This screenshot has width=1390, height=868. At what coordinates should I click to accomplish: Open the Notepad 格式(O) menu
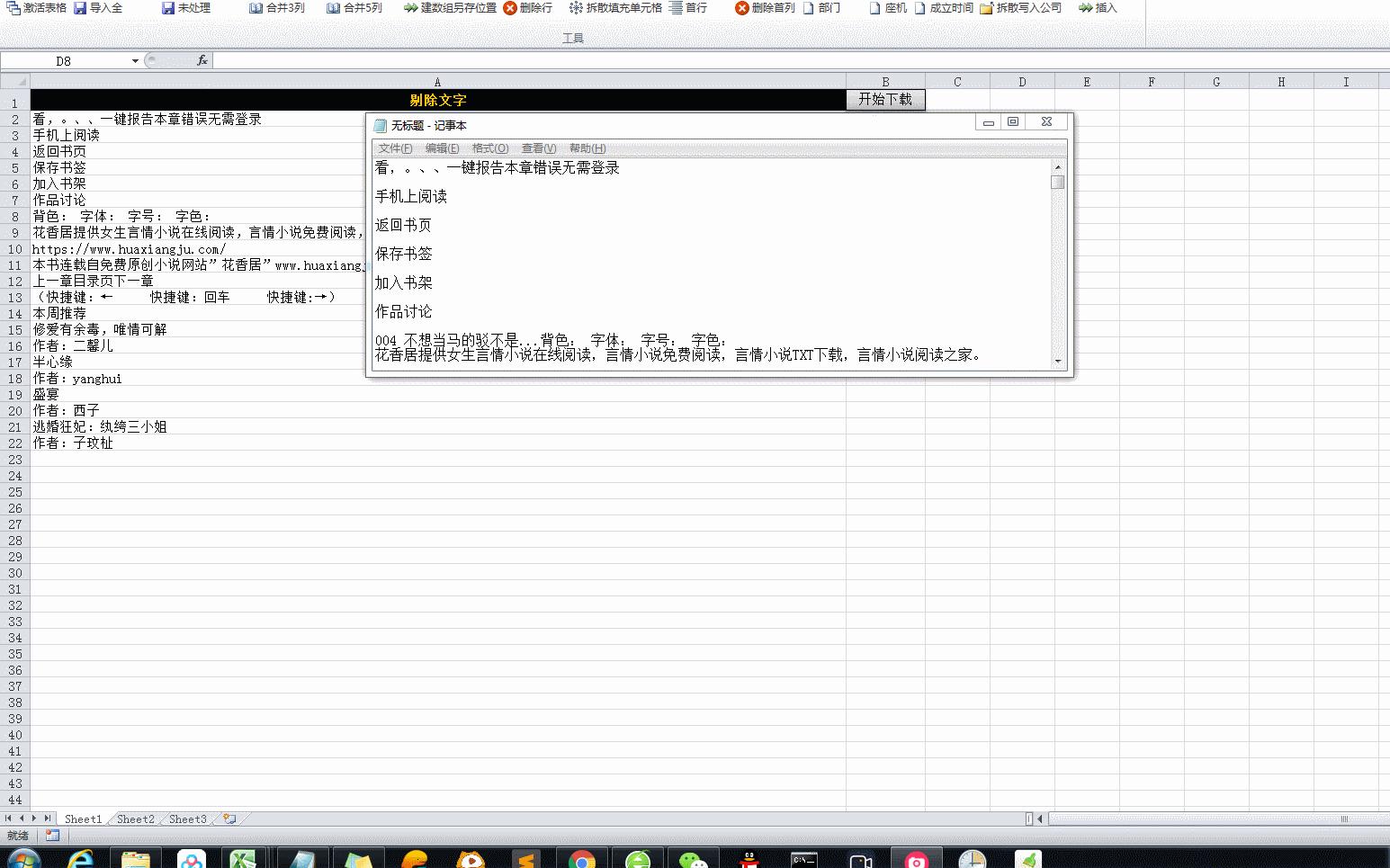tap(490, 148)
